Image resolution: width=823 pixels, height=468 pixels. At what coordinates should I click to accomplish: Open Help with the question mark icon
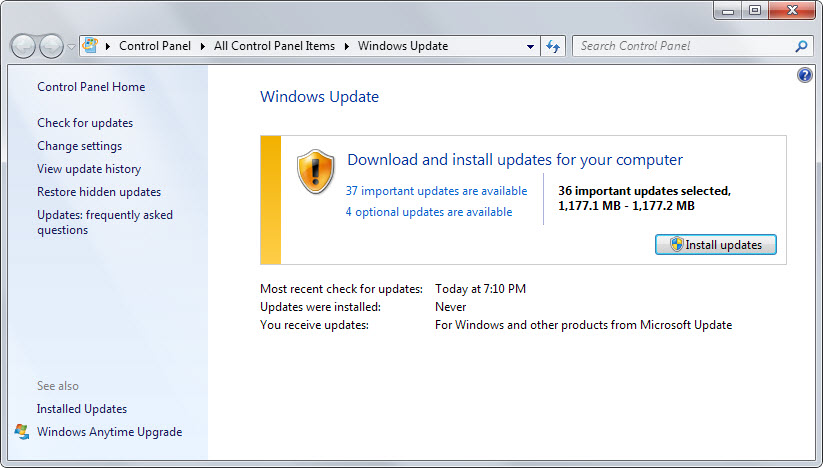tap(804, 75)
